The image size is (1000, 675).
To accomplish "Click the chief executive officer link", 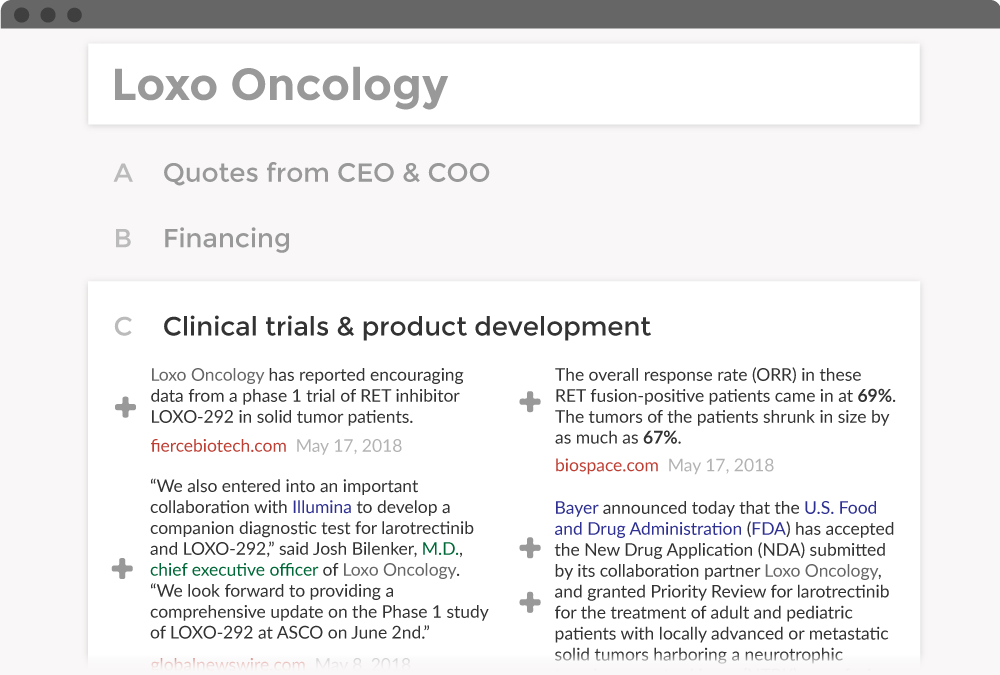I will tap(233, 570).
